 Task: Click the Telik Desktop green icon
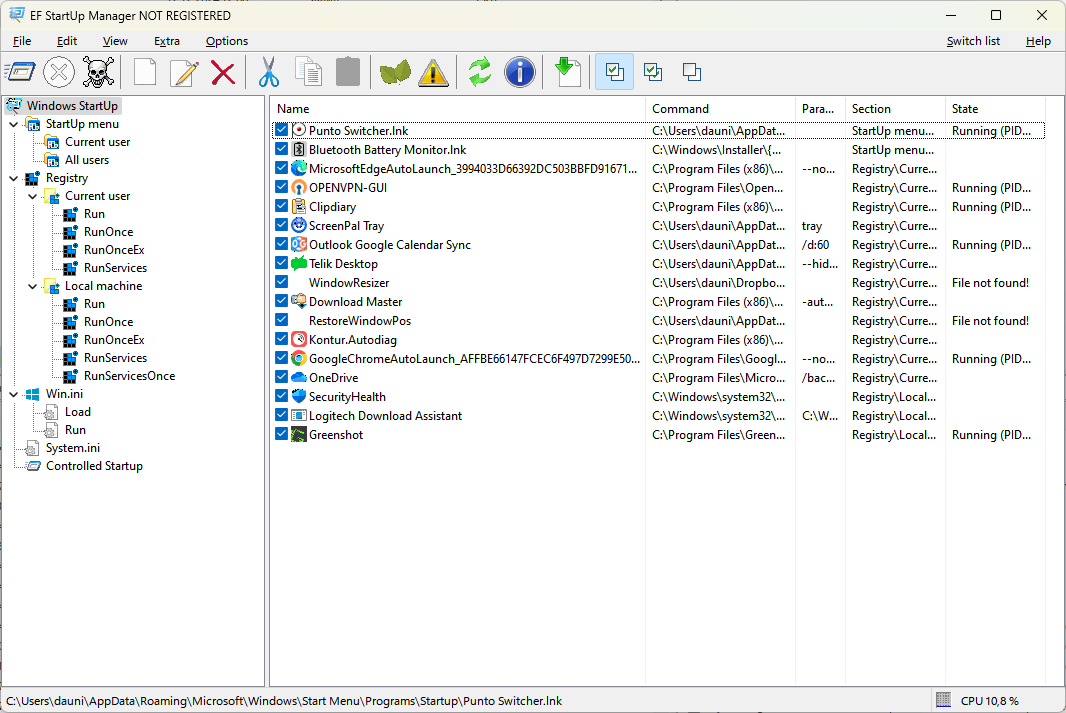298,263
